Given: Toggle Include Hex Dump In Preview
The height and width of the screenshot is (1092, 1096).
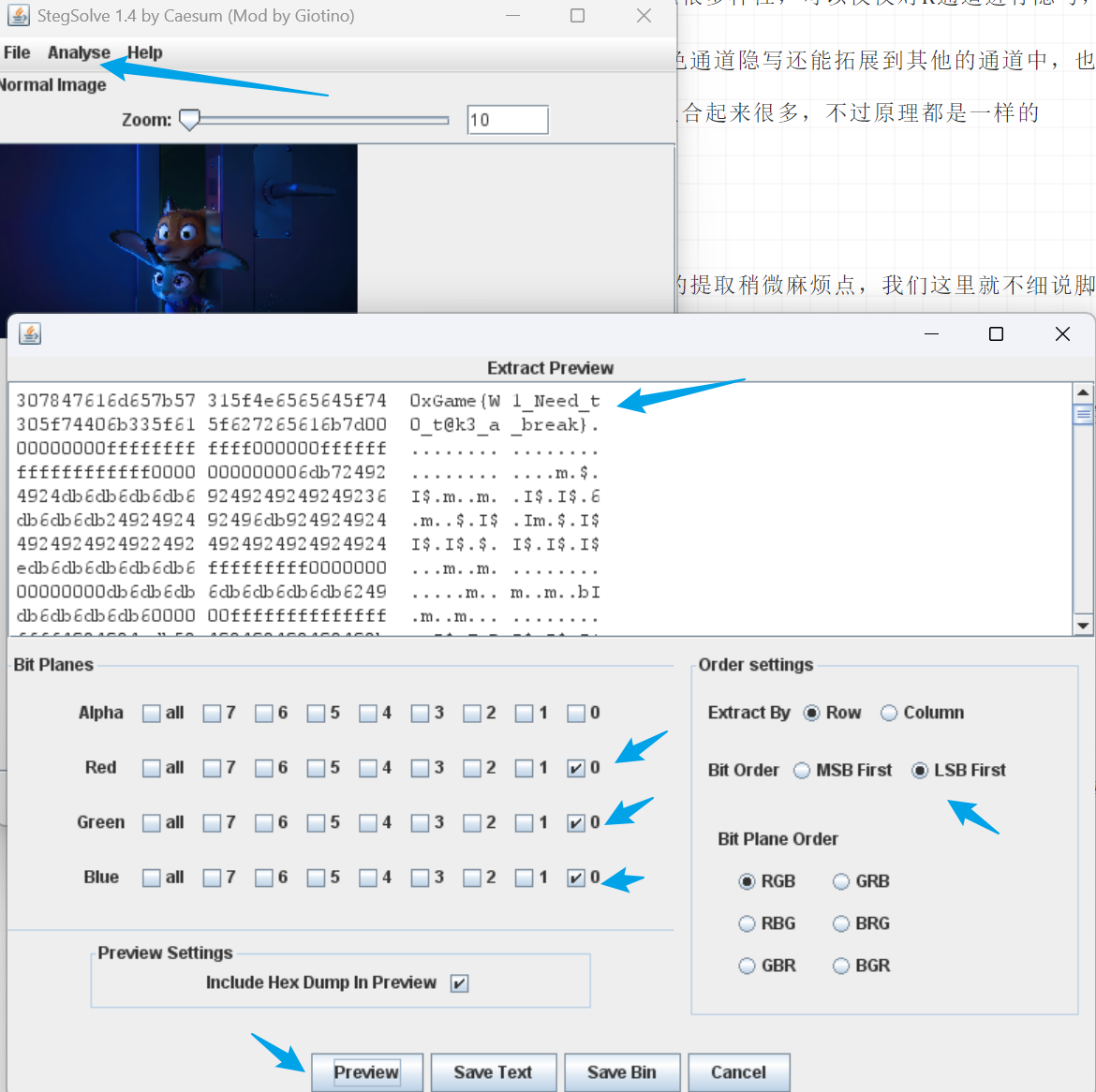Looking at the screenshot, I should pos(459,983).
